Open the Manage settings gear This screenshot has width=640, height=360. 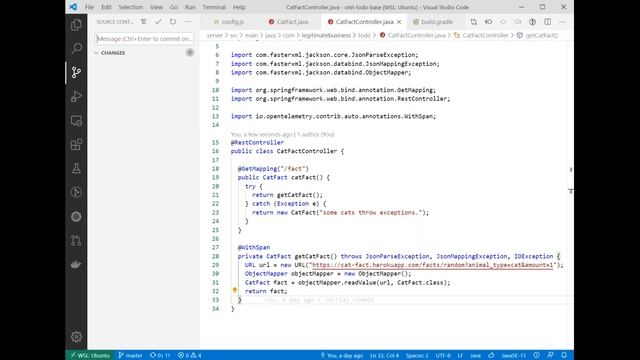click(x=76, y=337)
